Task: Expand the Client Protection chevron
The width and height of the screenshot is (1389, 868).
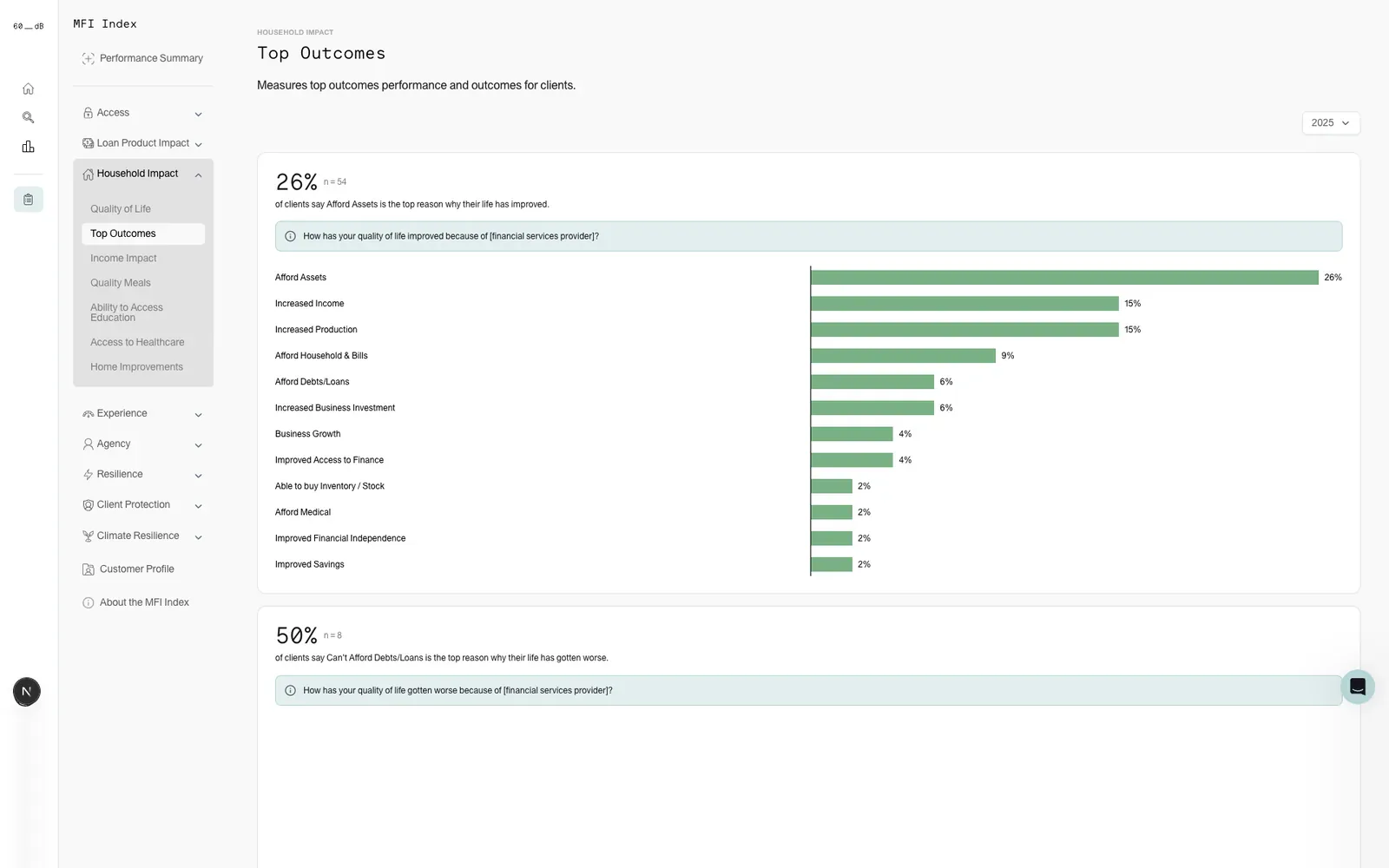Action: coord(198,506)
